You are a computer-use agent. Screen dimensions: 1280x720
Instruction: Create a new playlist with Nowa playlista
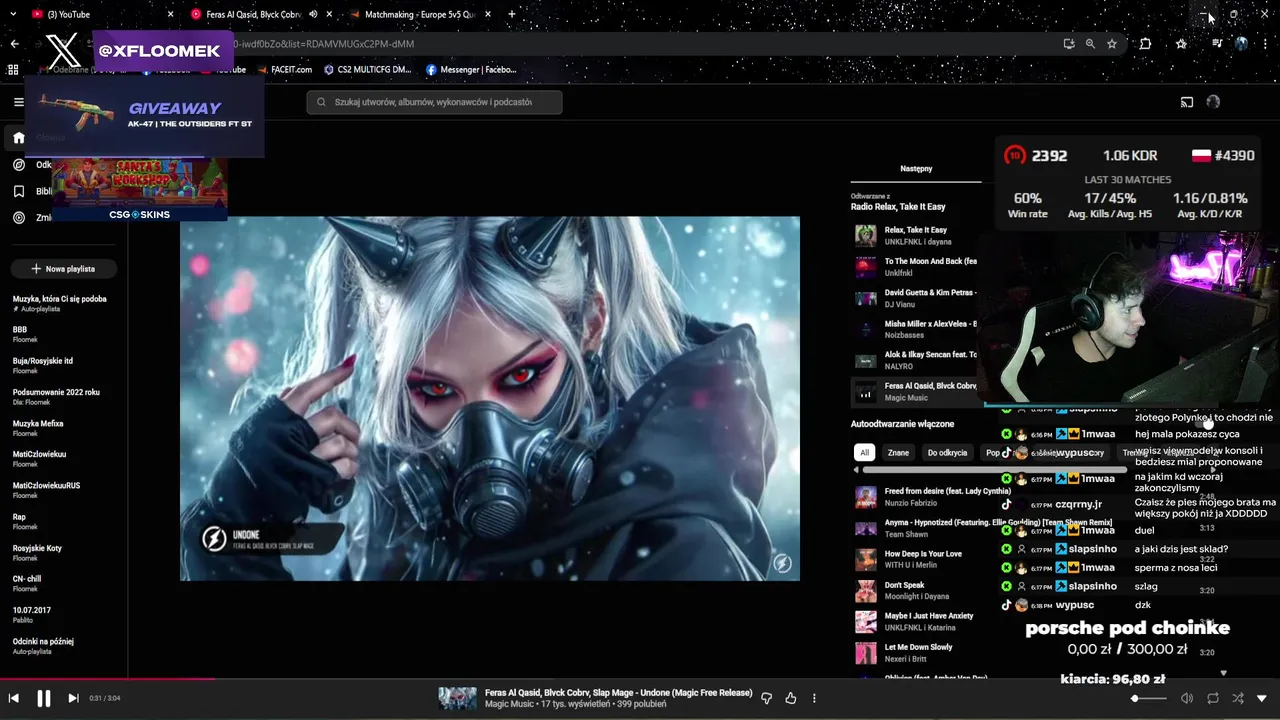63,269
